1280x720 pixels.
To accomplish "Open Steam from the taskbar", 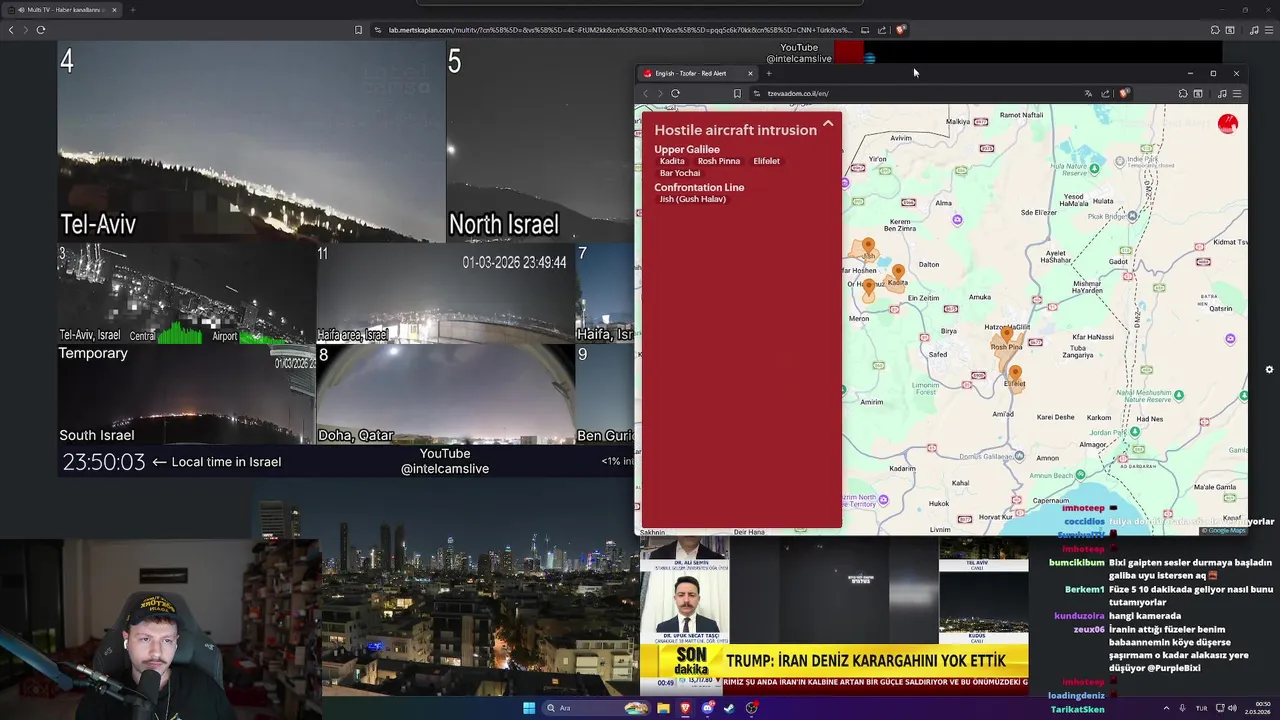I will [x=729, y=708].
